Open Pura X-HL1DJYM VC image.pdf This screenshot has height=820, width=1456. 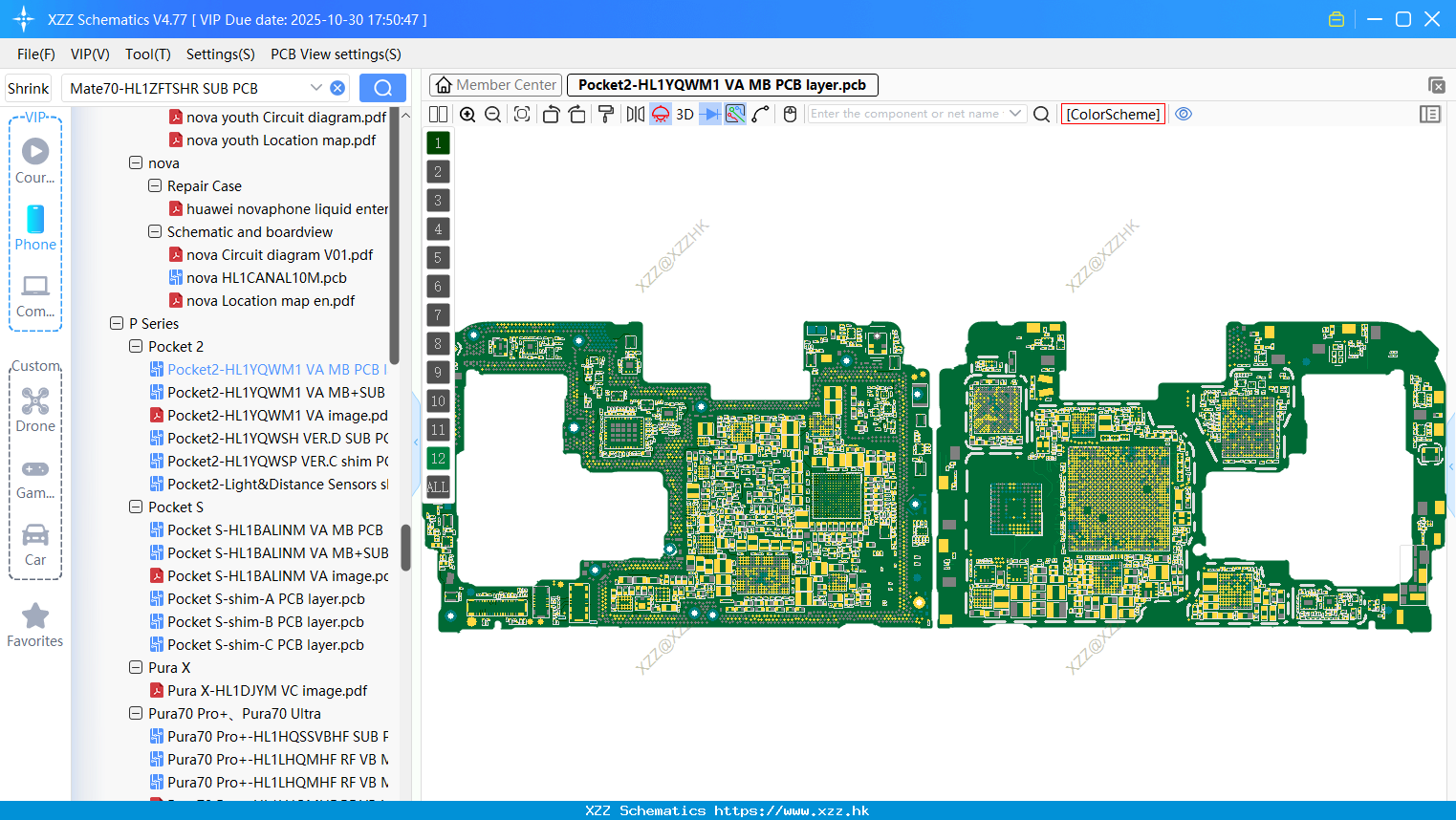267,690
